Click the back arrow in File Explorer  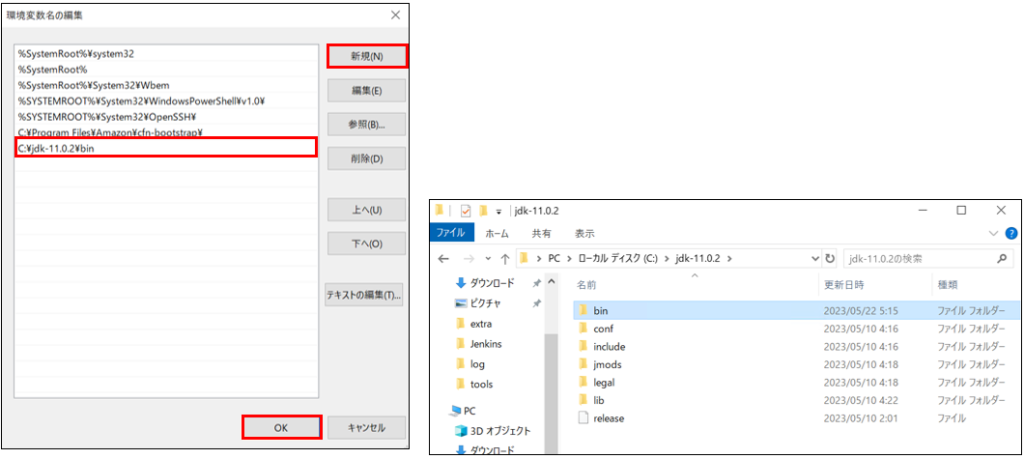click(444, 258)
